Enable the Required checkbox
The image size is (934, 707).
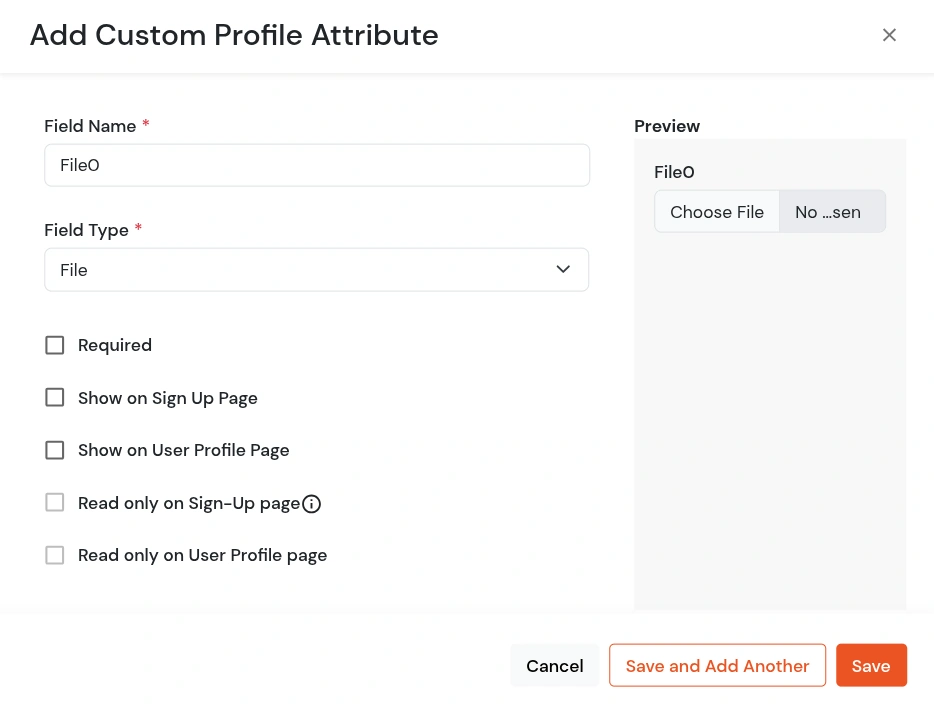(55, 345)
